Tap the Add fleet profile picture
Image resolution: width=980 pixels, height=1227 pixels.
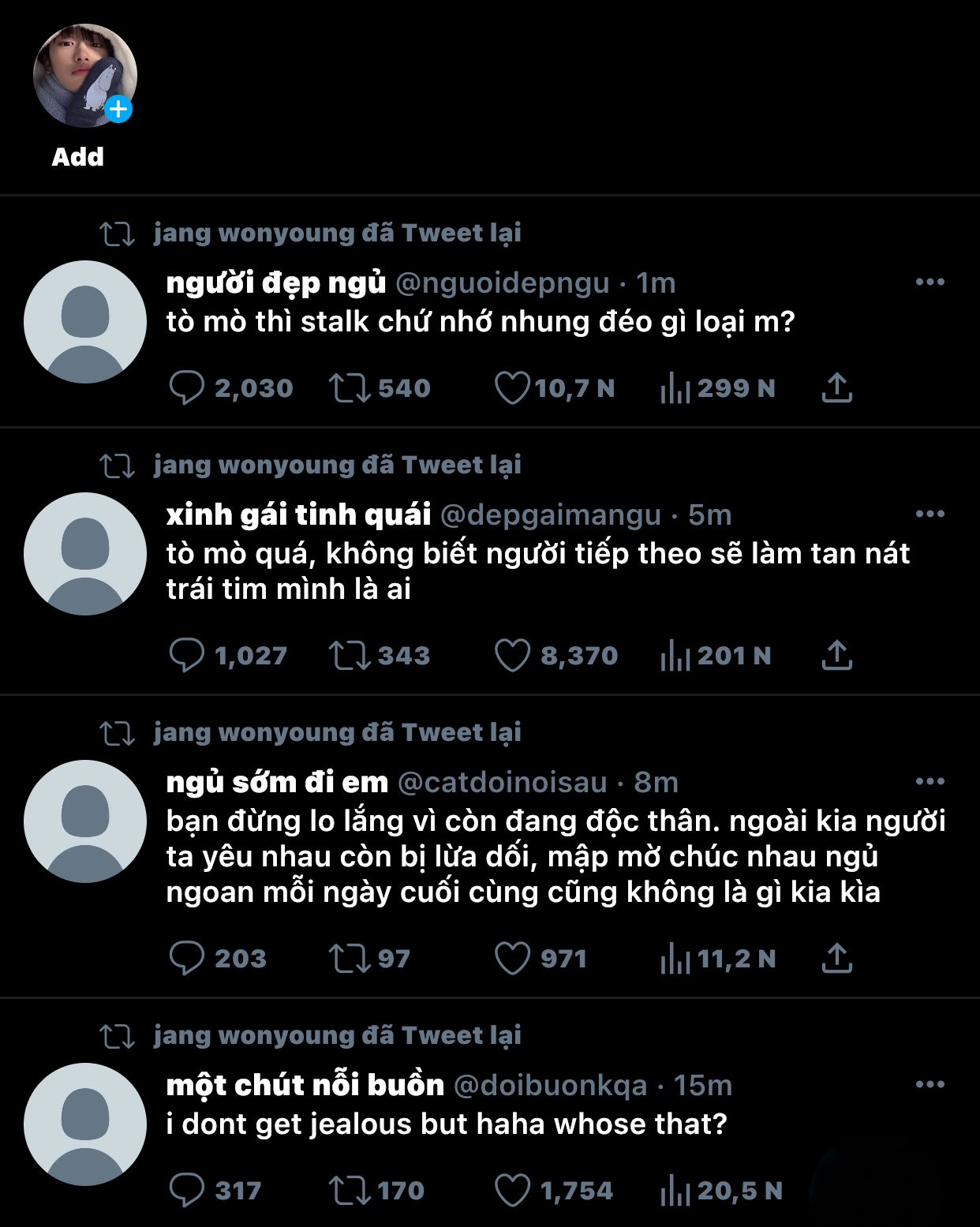point(84,76)
